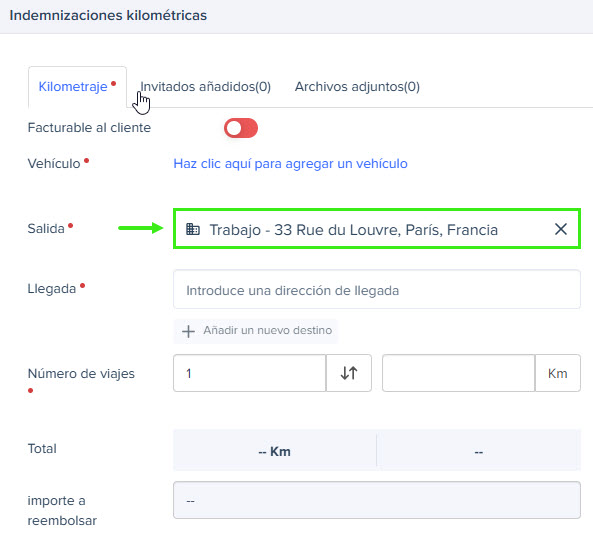
Task: Click the importe a reembolsar field
Action: pos(377,500)
